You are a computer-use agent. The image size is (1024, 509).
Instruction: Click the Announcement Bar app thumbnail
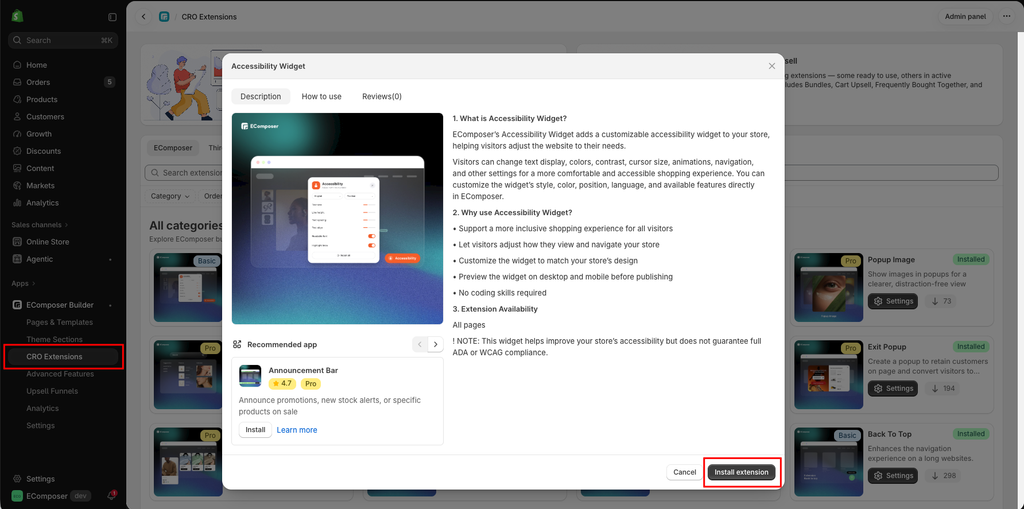tap(250, 376)
